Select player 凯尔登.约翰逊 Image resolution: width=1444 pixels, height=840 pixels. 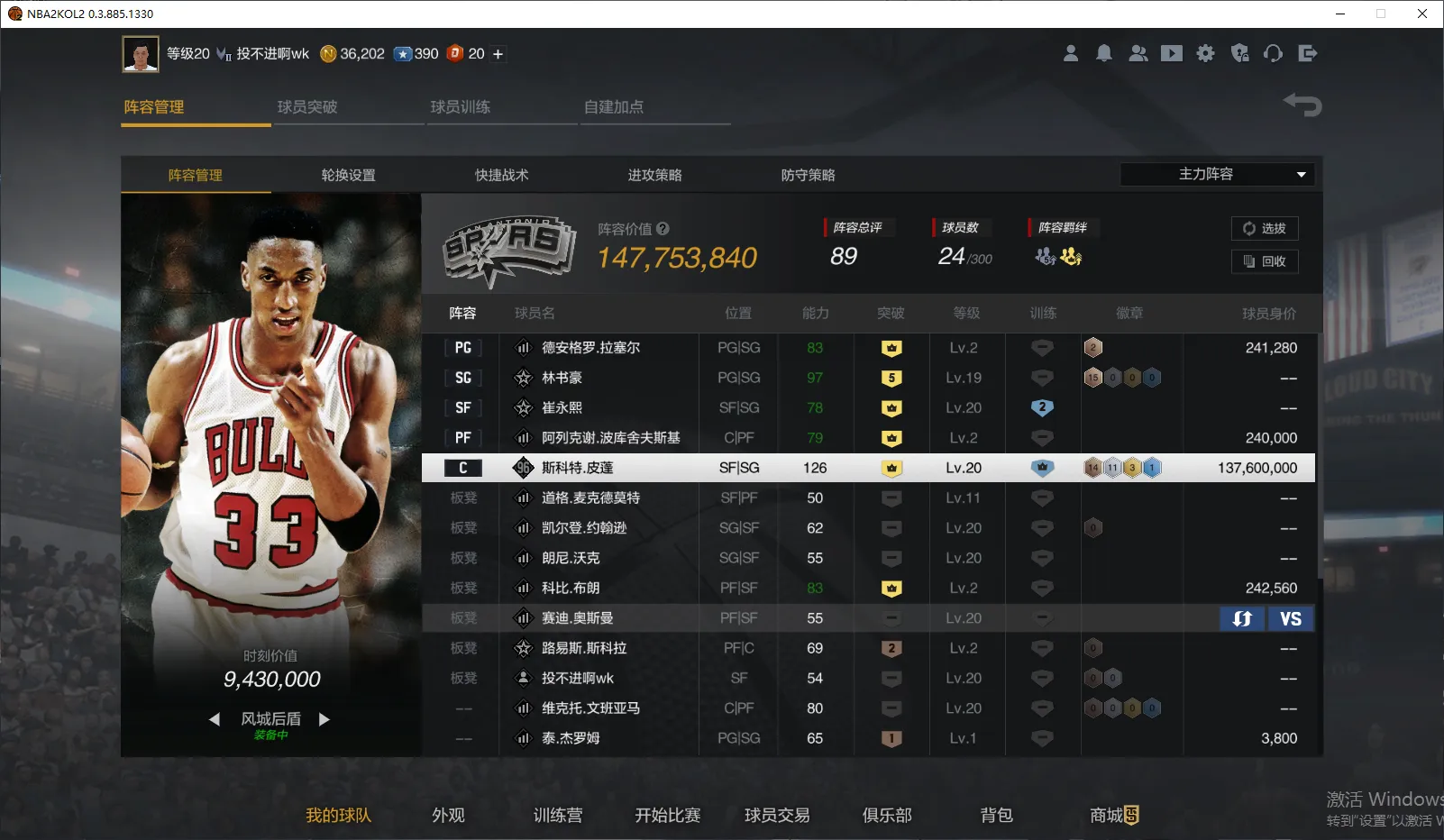coord(584,528)
